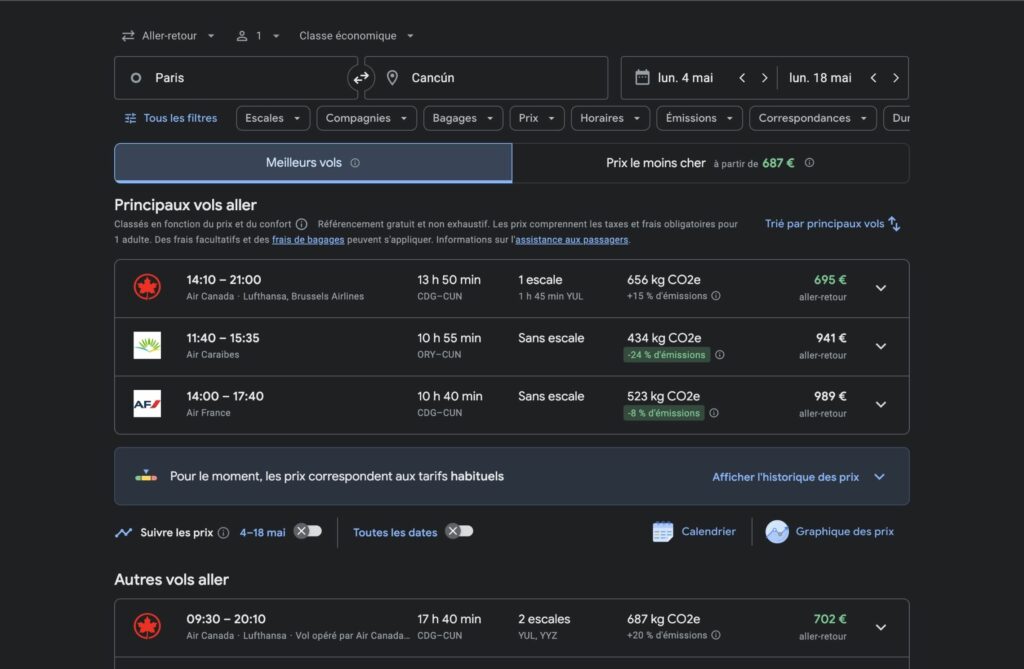The image size is (1024, 669).
Task: Click info icon in Meilleurs vols tab
Action: [x=355, y=163]
